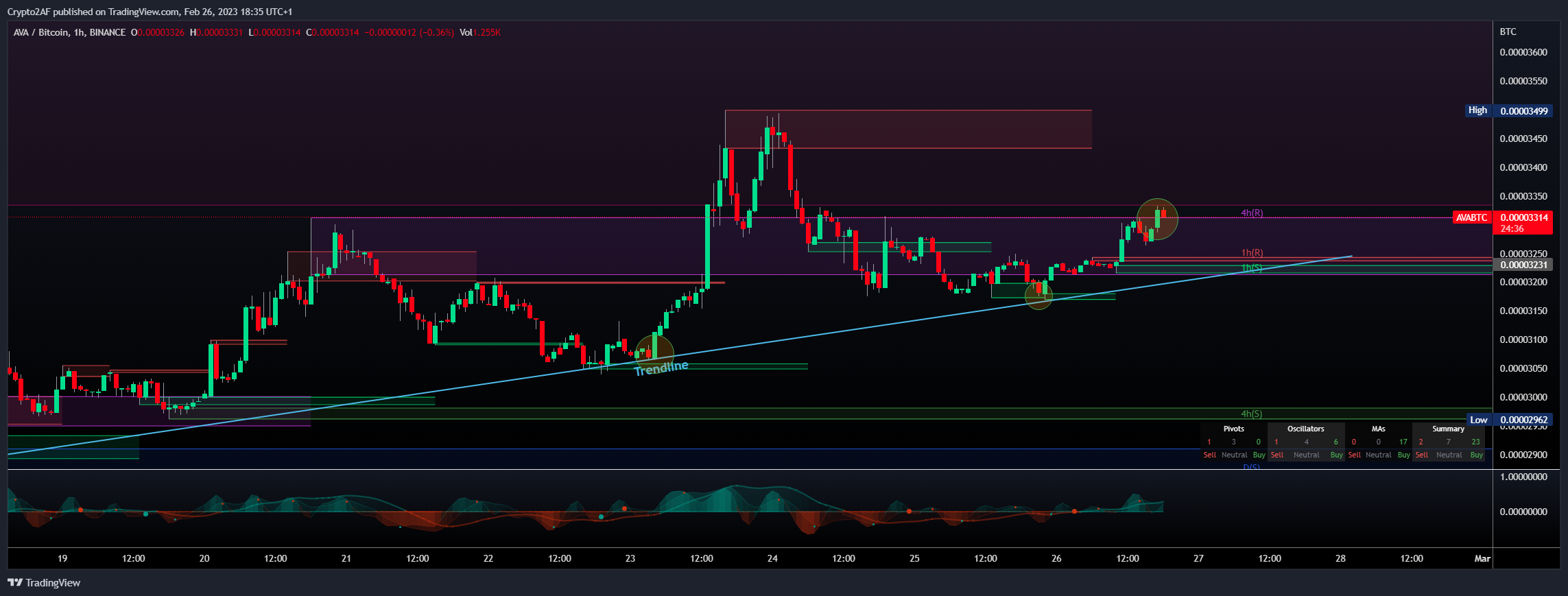The image size is (1568, 596).
Task: Click the 0.00003350 price axis label
Action: tap(1523, 196)
